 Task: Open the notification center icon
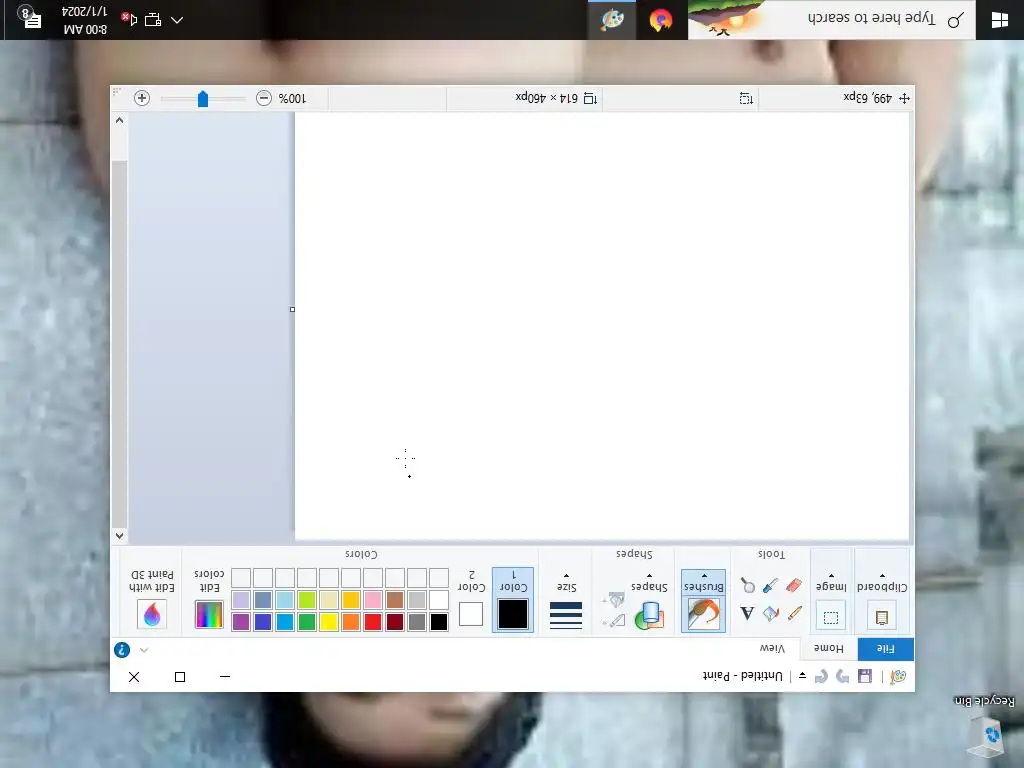pos(30,18)
